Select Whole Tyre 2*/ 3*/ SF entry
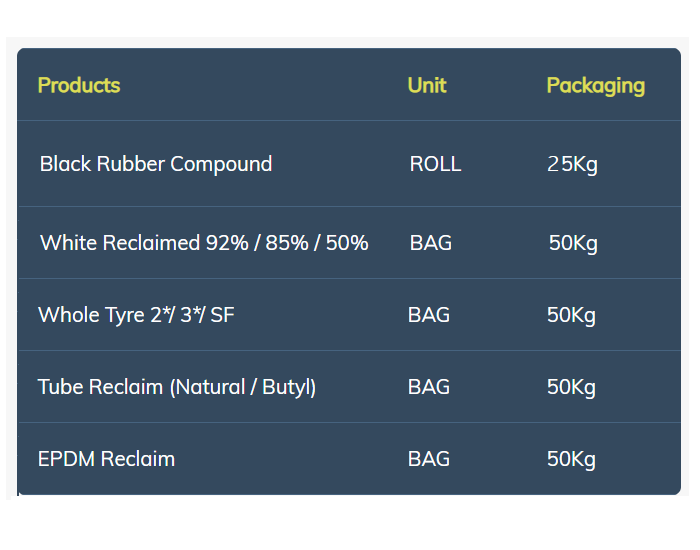 point(136,315)
